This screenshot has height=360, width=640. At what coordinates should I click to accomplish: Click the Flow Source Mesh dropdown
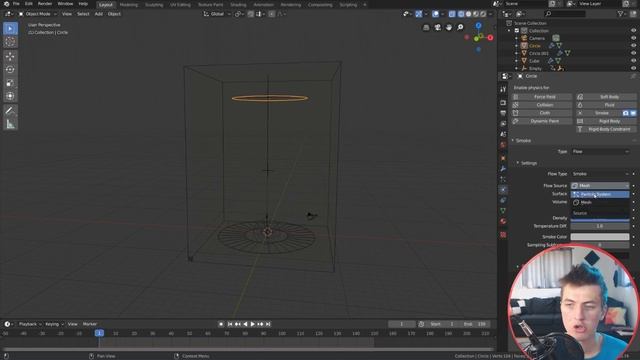(600, 186)
